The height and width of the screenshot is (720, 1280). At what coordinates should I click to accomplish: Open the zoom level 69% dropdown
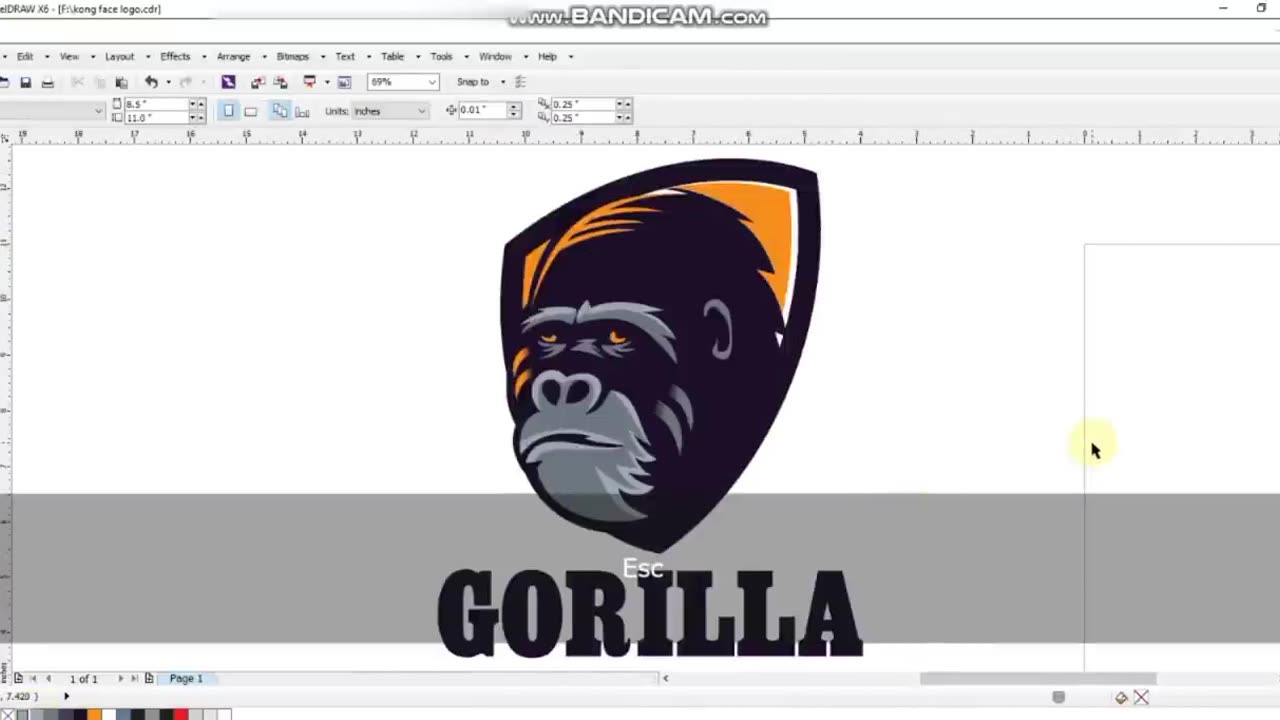pyautogui.click(x=432, y=82)
